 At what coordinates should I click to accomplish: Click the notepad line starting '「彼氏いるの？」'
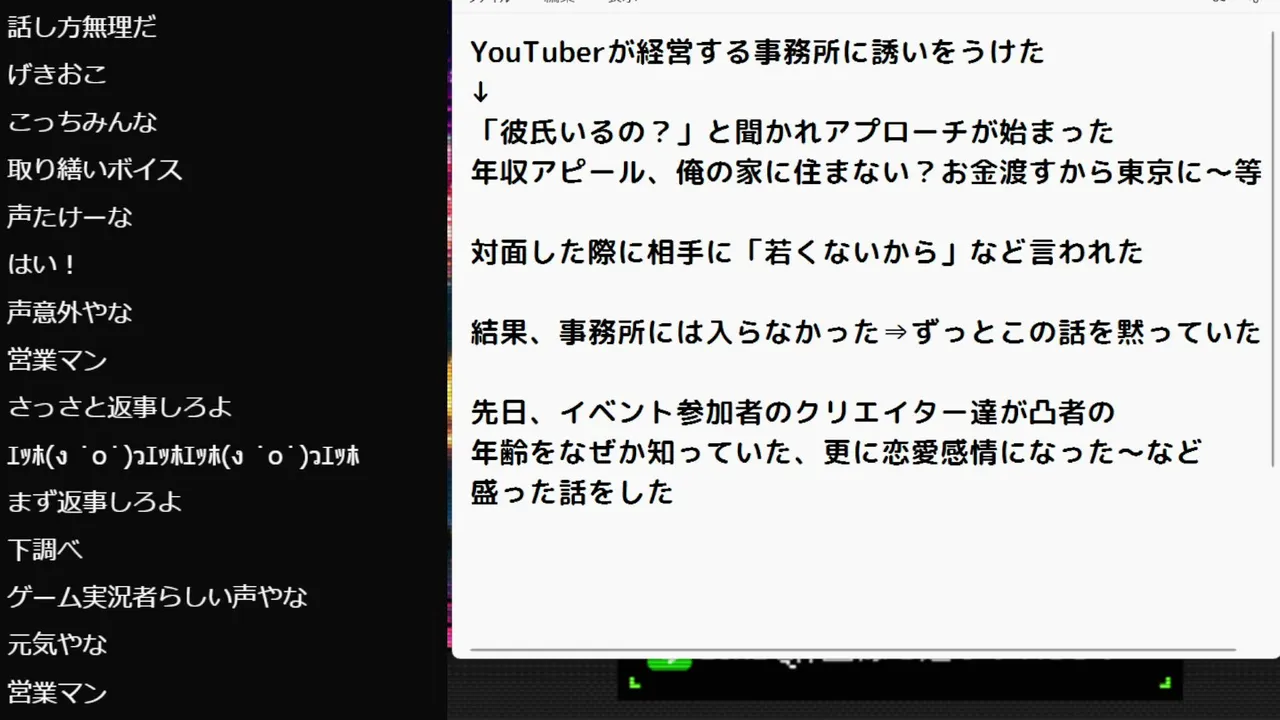(792, 132)
